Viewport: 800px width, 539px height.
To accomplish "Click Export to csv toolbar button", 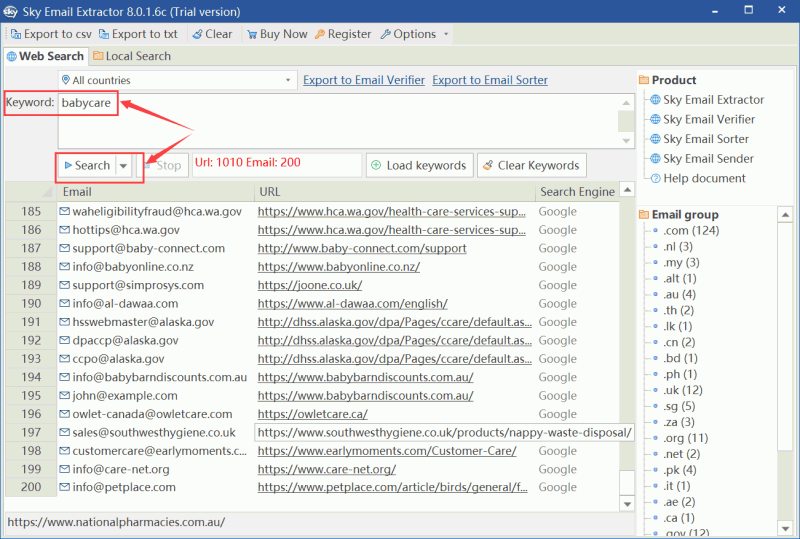I will (51, 34).
